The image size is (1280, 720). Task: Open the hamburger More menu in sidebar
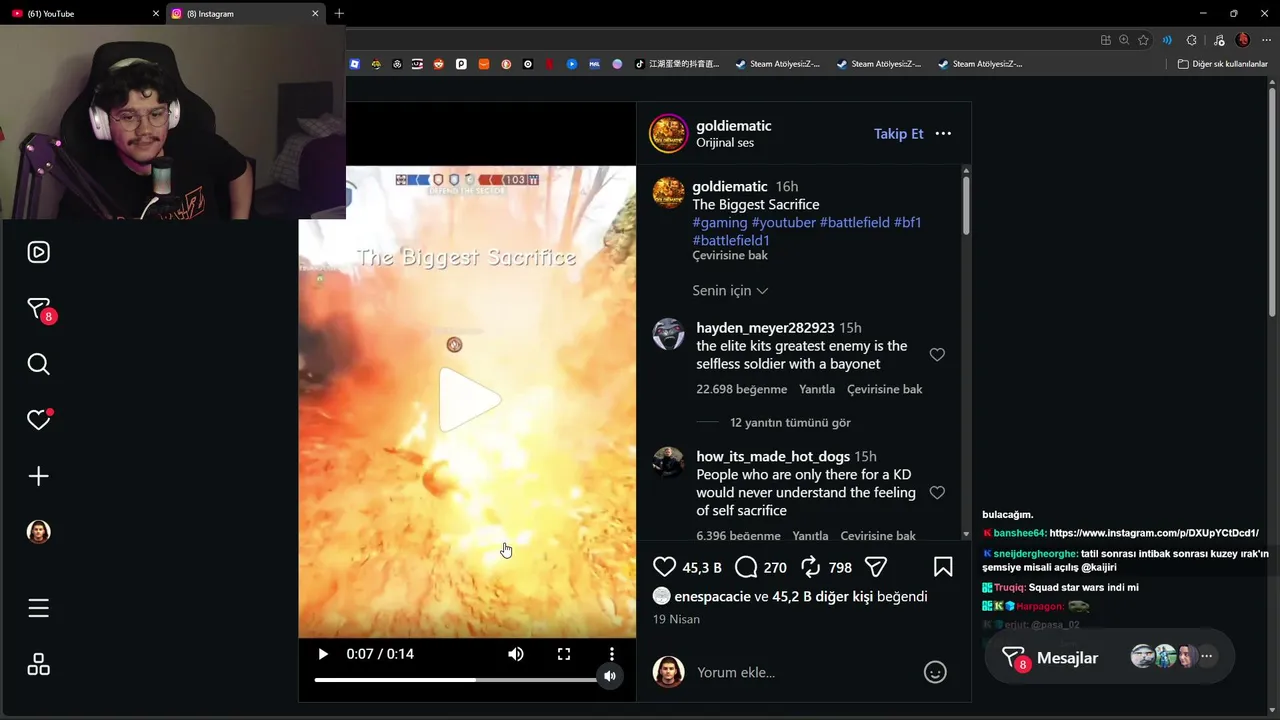click(x=38, y=608)
